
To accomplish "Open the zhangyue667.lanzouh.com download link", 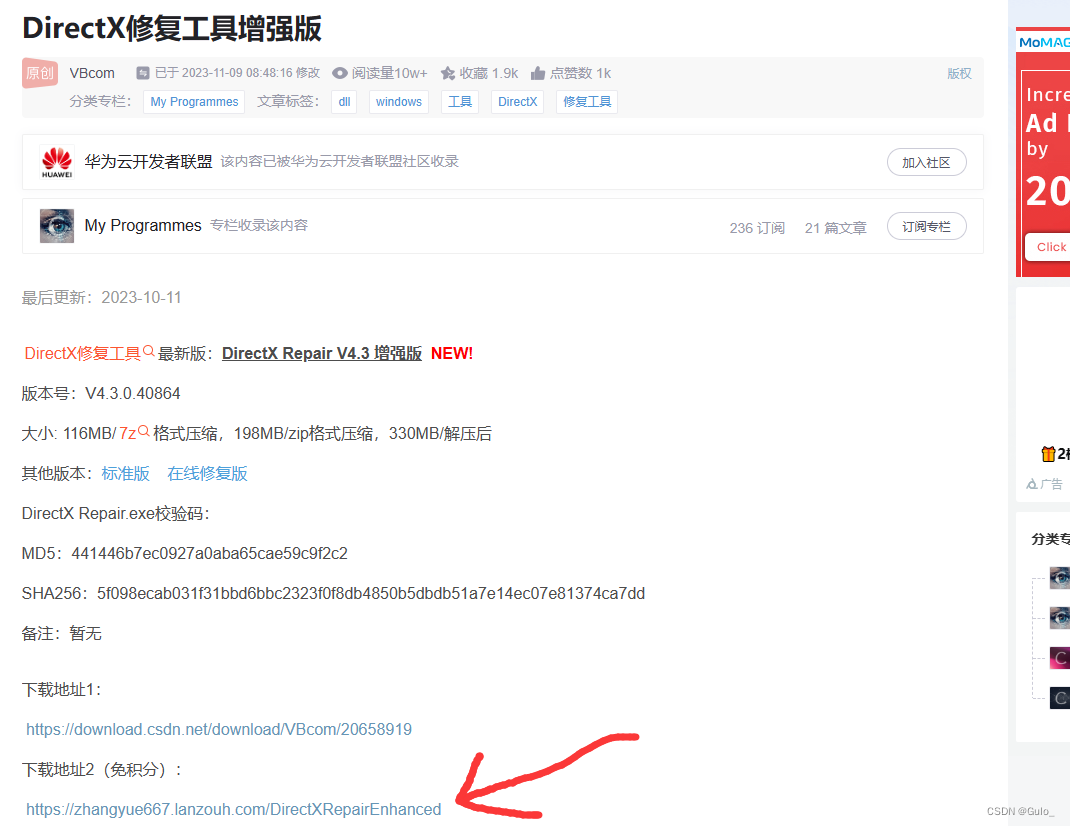I will [x=233, y=809].
